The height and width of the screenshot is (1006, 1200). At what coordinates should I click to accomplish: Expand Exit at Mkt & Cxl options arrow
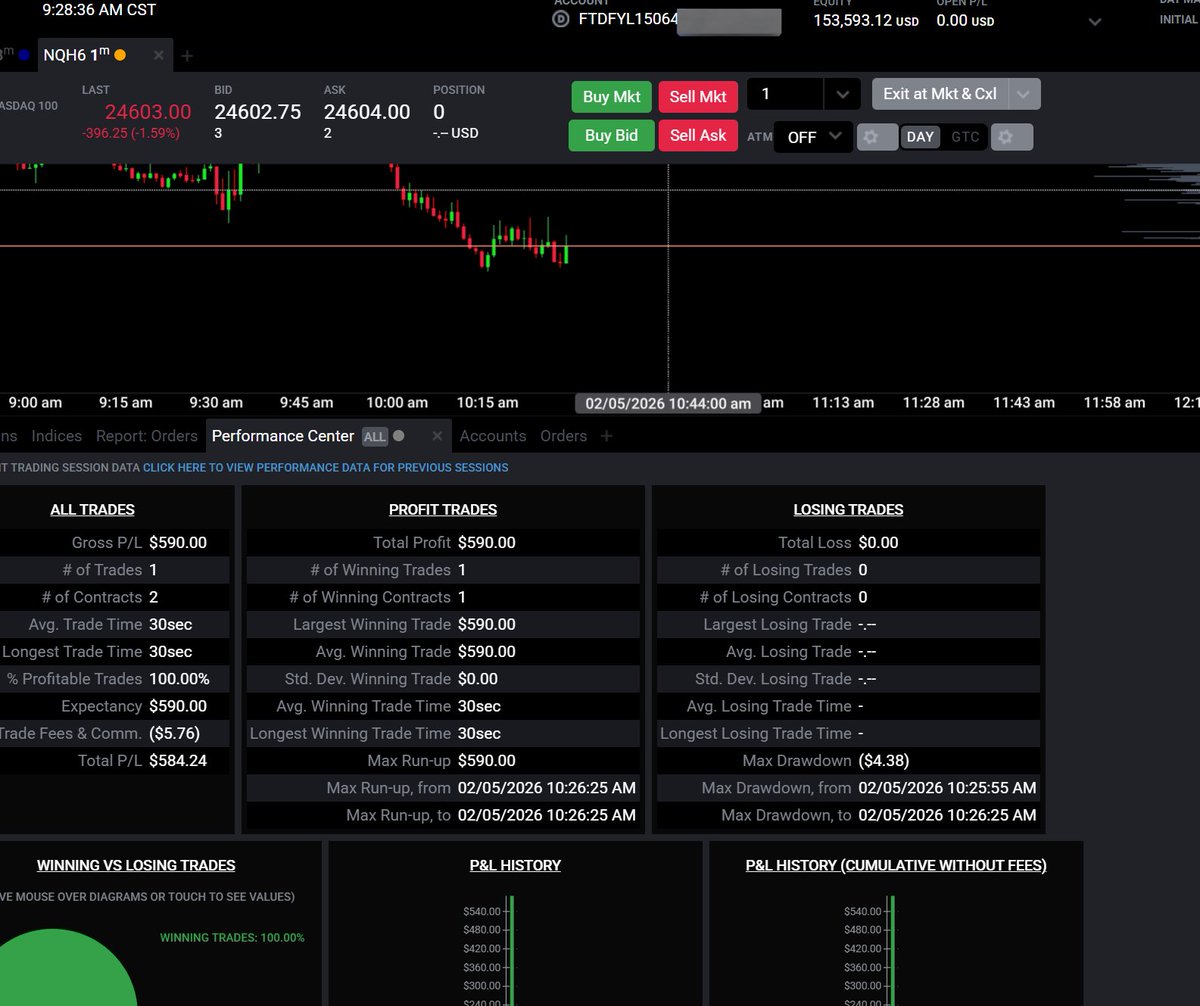tap(1023, 95)
